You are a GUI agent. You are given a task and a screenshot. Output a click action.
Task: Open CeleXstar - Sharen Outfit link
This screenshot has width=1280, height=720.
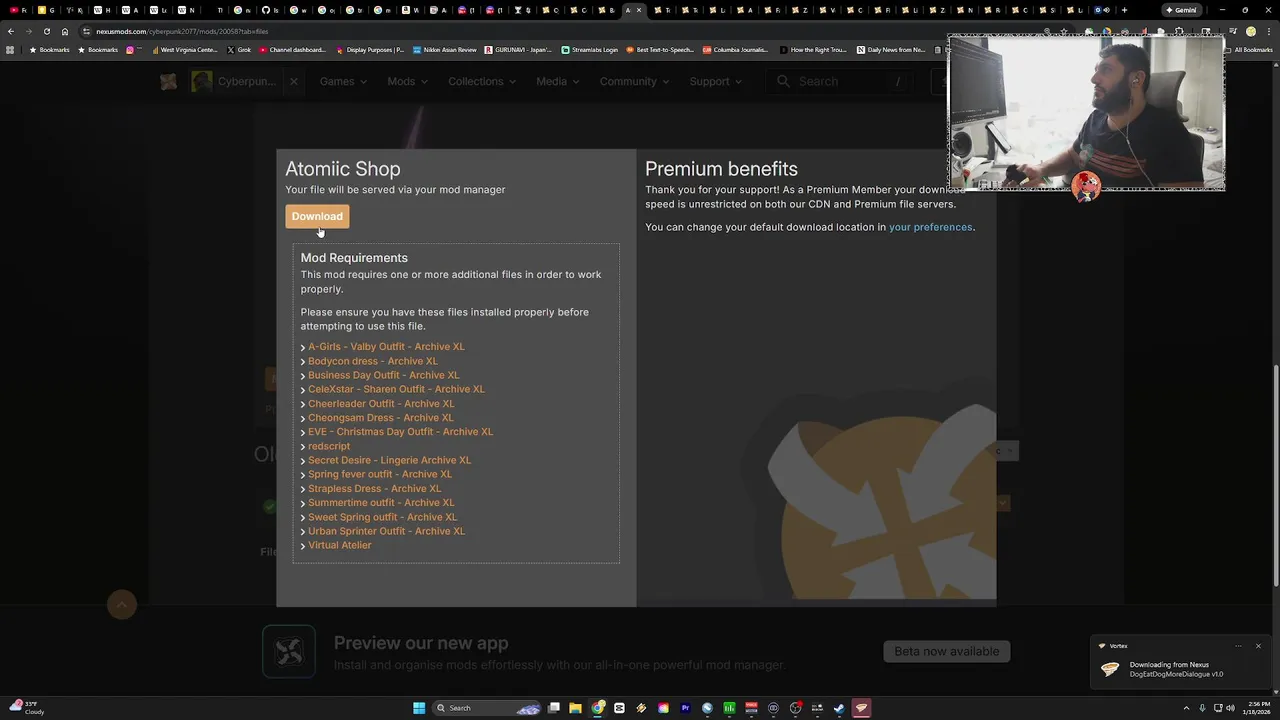point(396,389)
